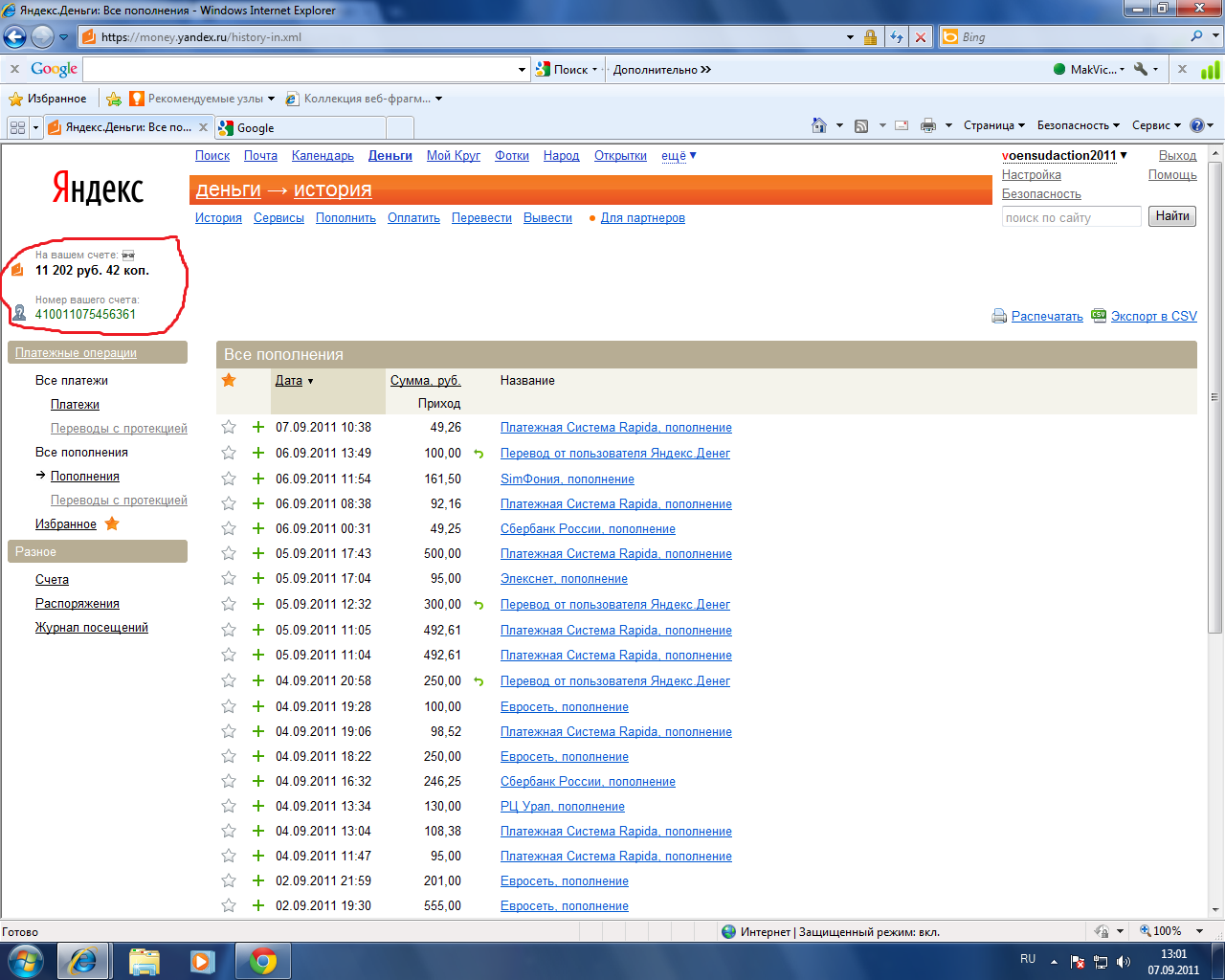Click the orange star column header icon

(229, 380)
